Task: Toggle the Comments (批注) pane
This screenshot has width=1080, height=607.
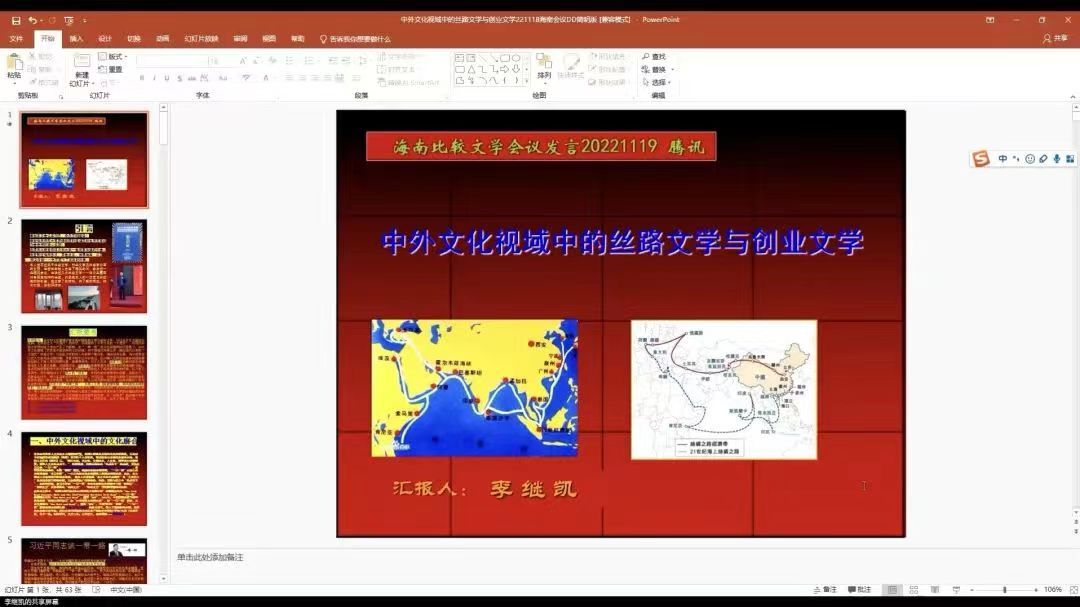Action: coord(859,590)
